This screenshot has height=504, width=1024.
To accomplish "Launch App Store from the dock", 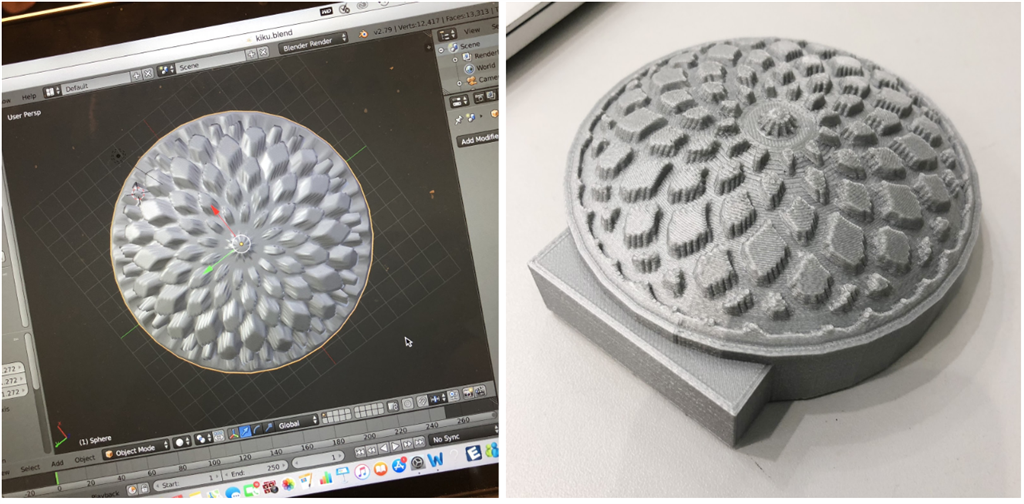I will 399,467.
